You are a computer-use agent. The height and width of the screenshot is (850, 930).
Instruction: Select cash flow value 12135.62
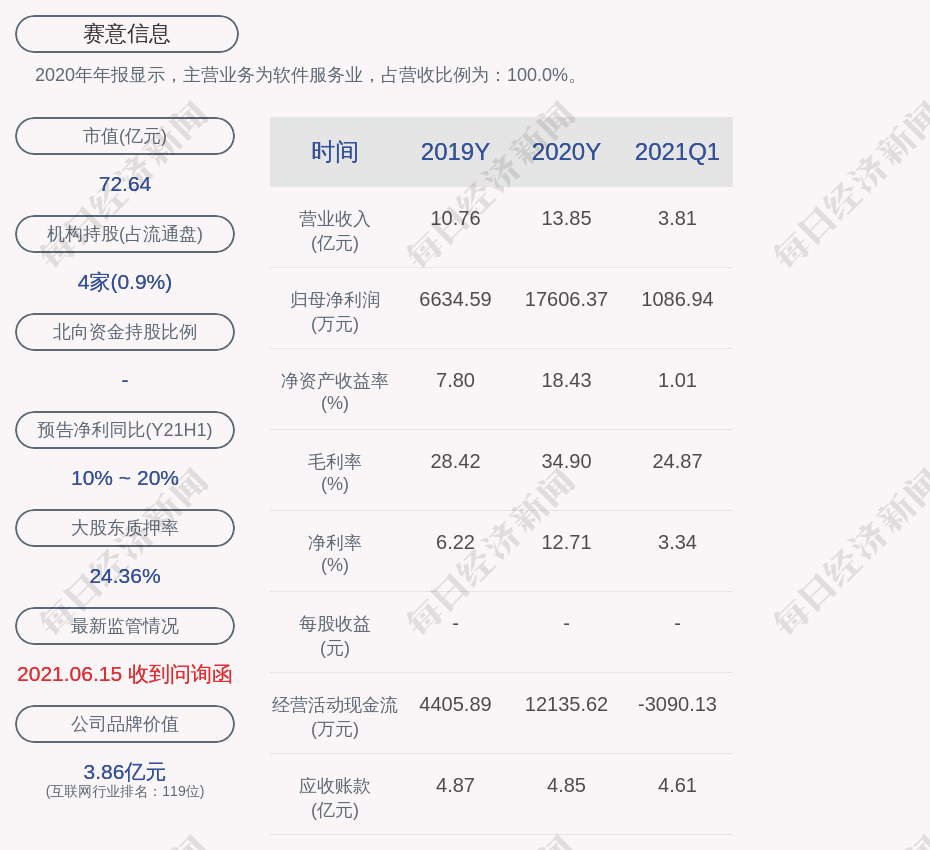click(566, 704)
